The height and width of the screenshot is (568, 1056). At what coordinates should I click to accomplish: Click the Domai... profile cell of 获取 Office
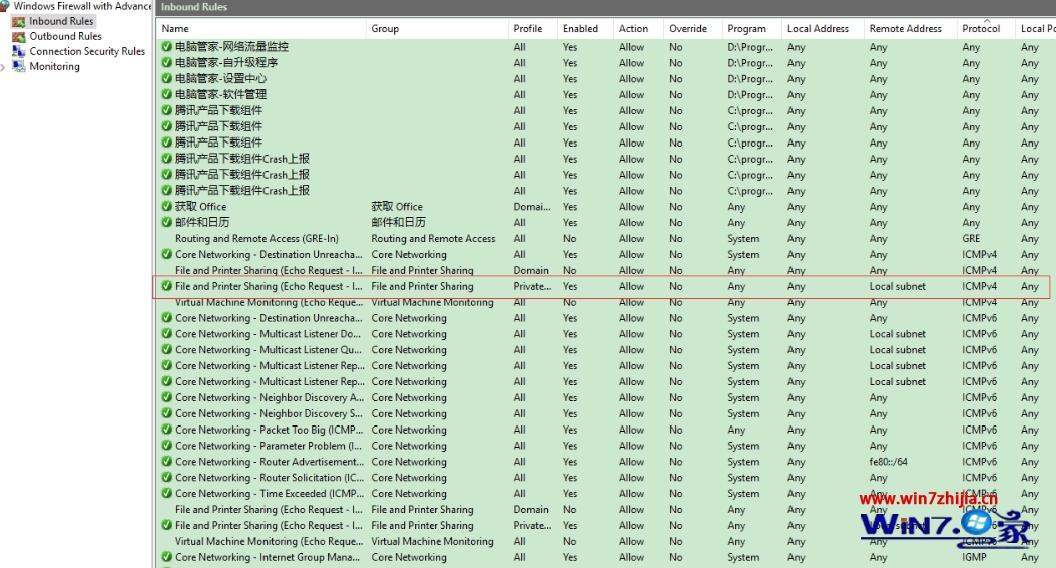[x=531, y=206]
